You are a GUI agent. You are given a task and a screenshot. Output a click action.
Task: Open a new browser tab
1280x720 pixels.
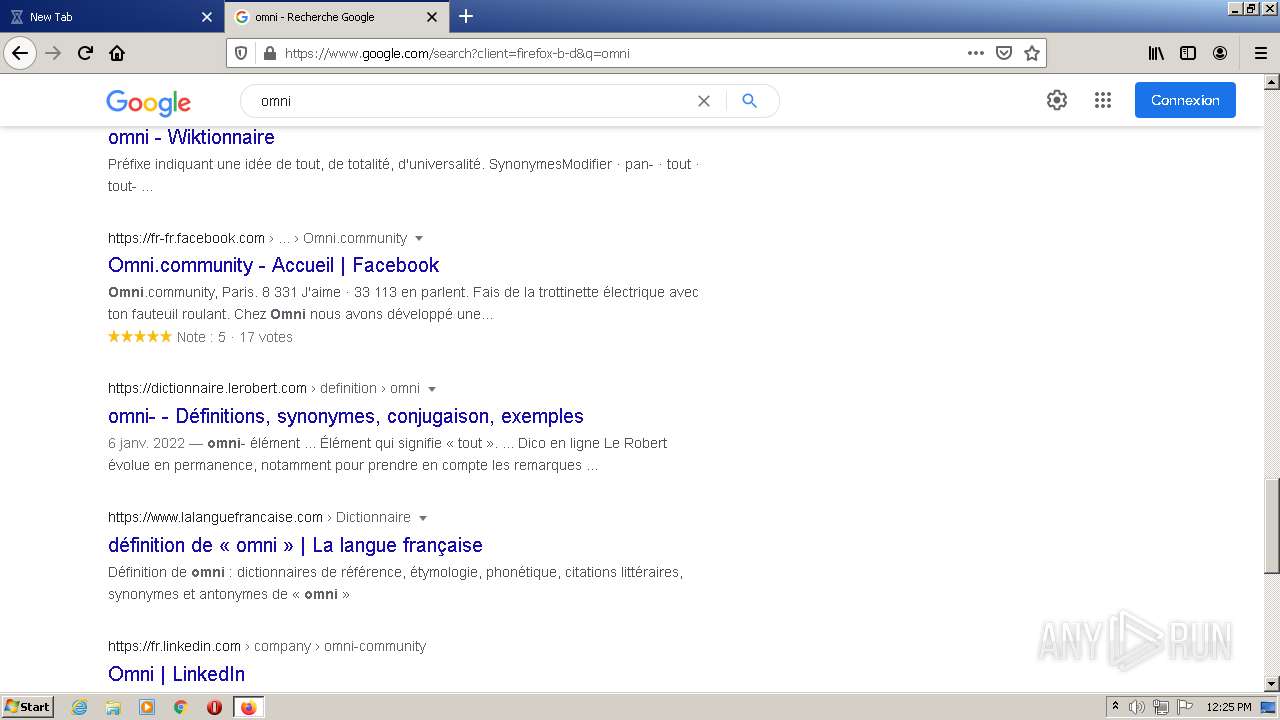point(466,16)
